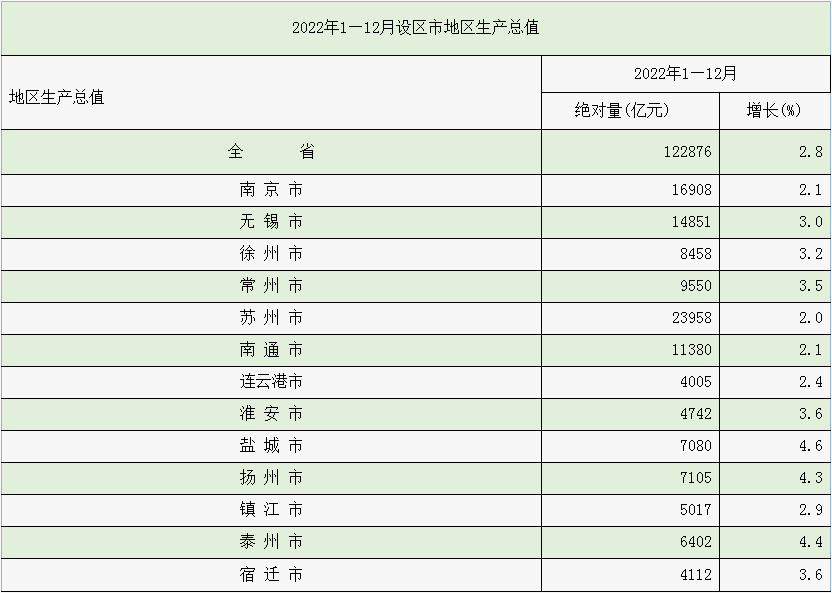This screenshot has width=832, height=593.
Task: Select the 盐城市 row label
Action: click(271, 446)
